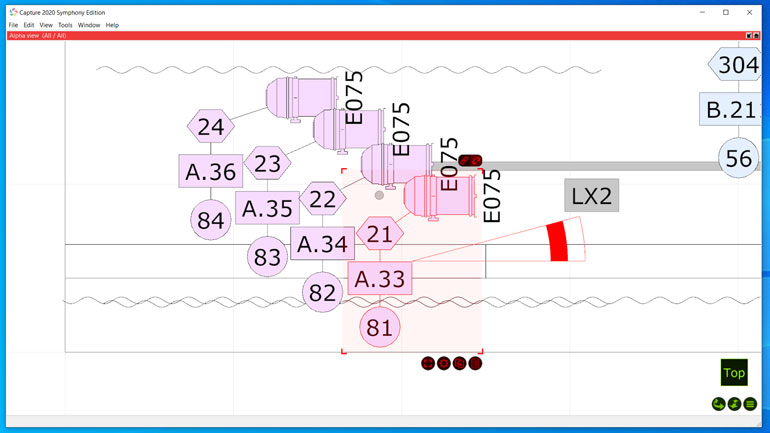Toggle the Top view cube

click(734, 373)
